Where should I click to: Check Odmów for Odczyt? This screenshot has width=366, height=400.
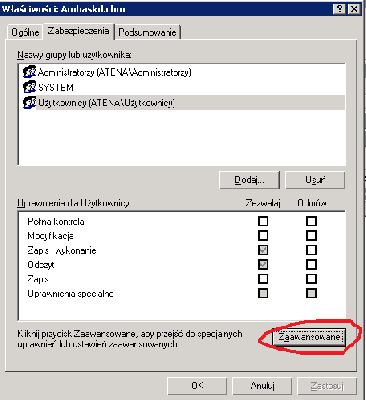[x=311, y=265]
